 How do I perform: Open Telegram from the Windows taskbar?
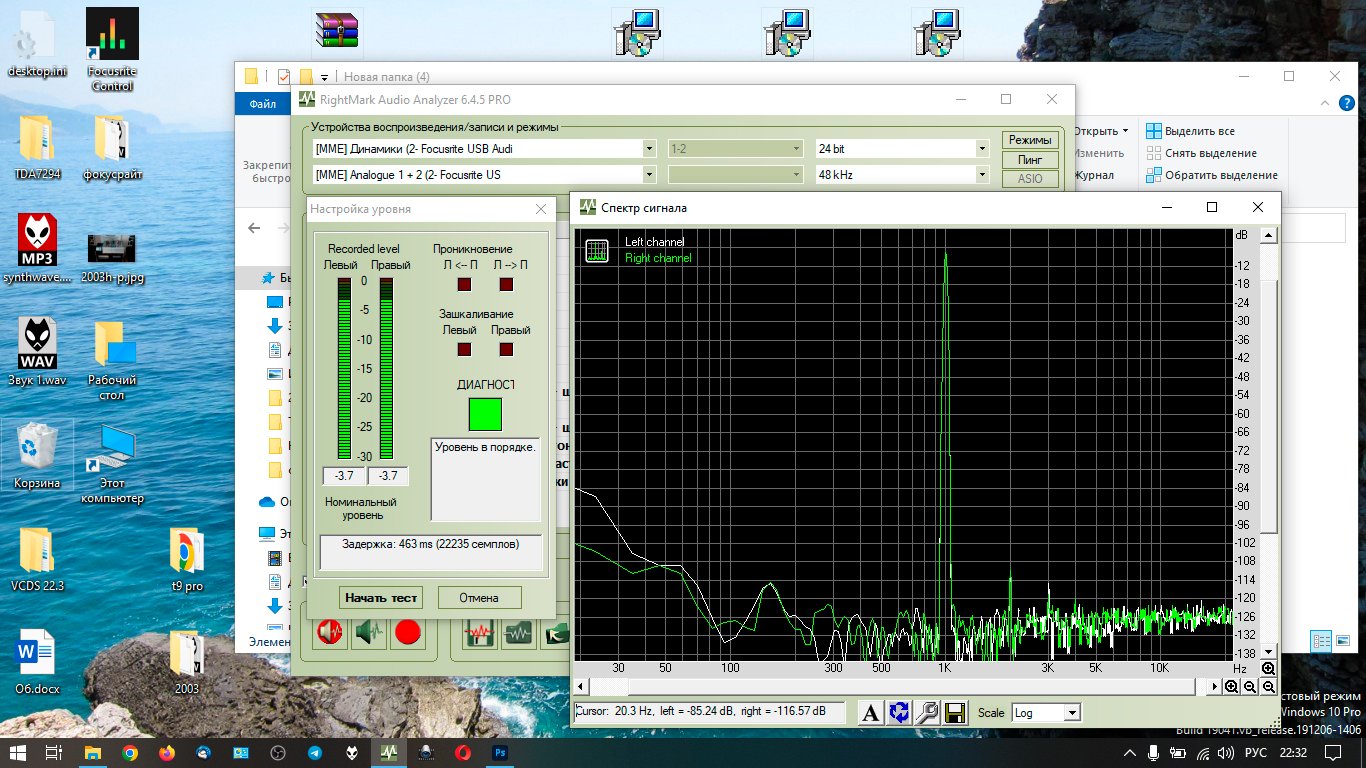pos(315,752)
